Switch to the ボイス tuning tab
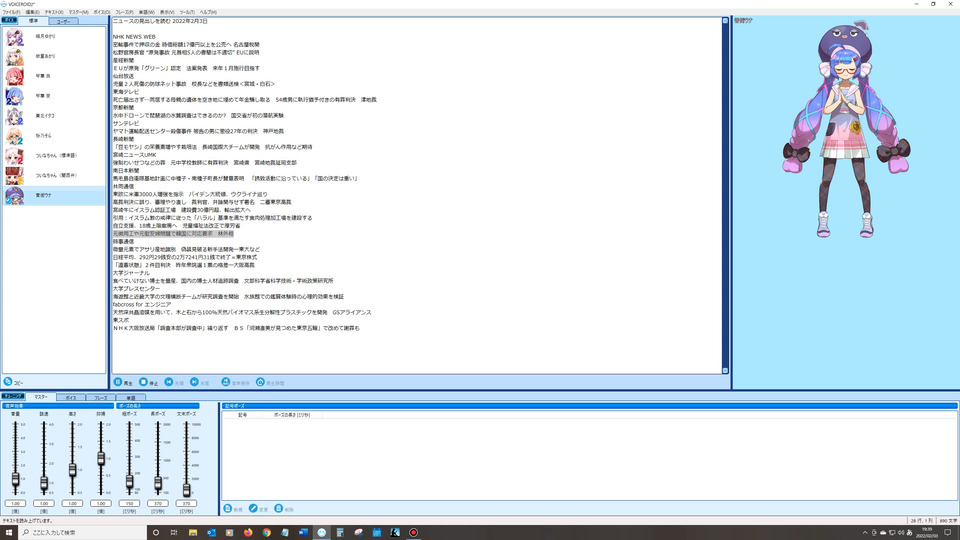The image size is (960, 540). [71, 397]
